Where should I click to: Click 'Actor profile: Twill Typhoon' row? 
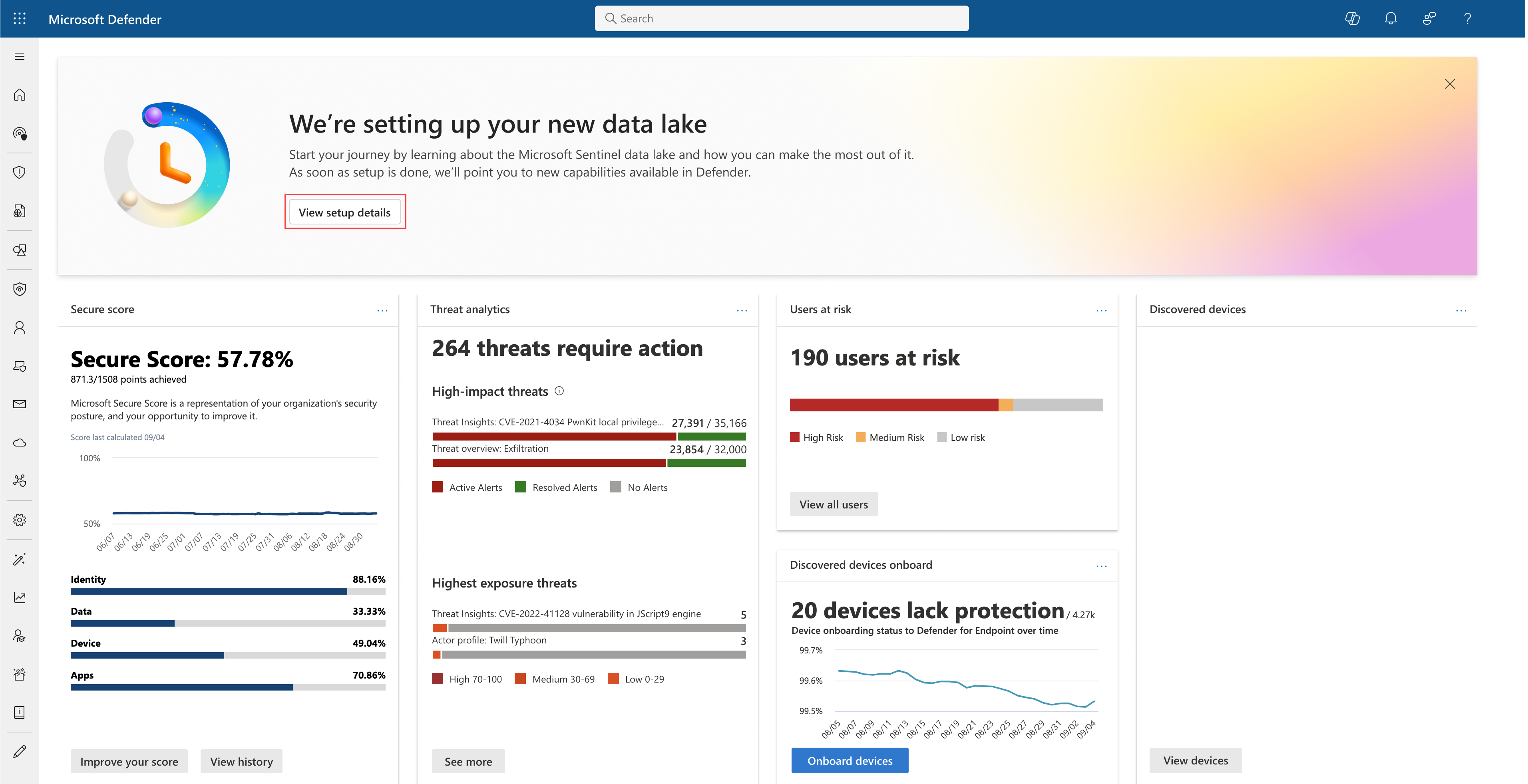[x=589, y=647]
